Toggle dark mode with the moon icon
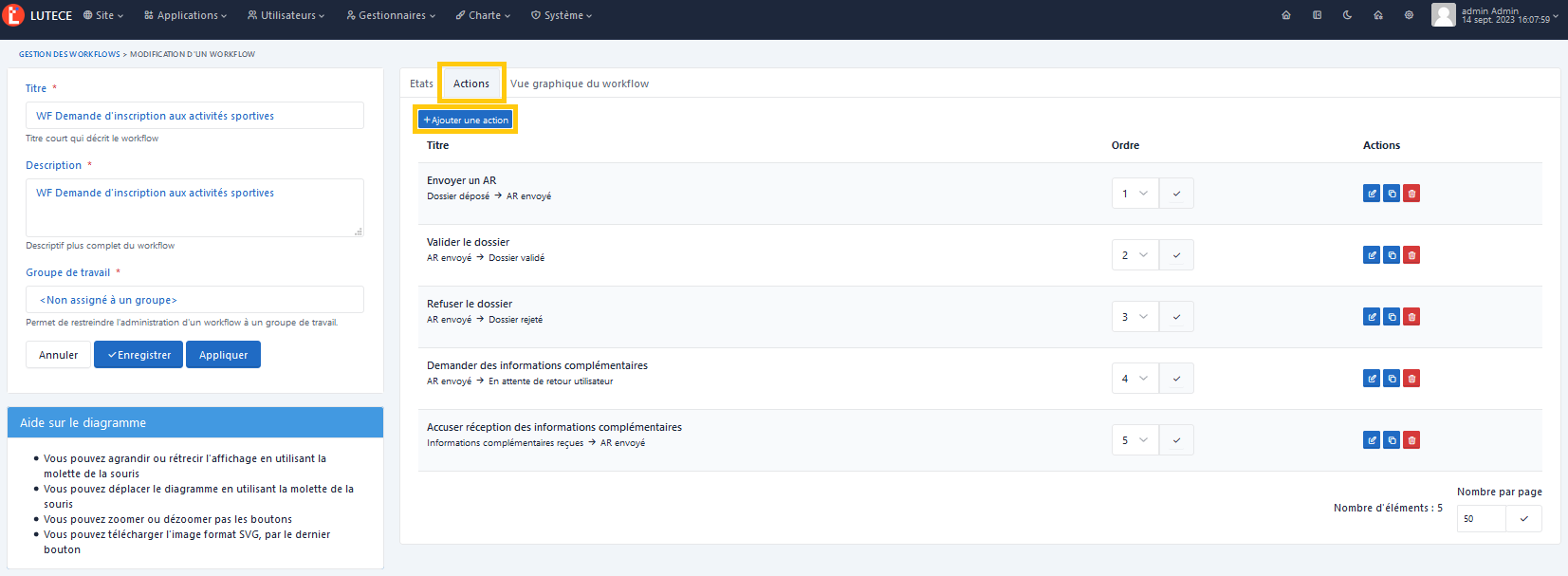The width and height of the screenshot is (1568, 576). point(1347,15)
